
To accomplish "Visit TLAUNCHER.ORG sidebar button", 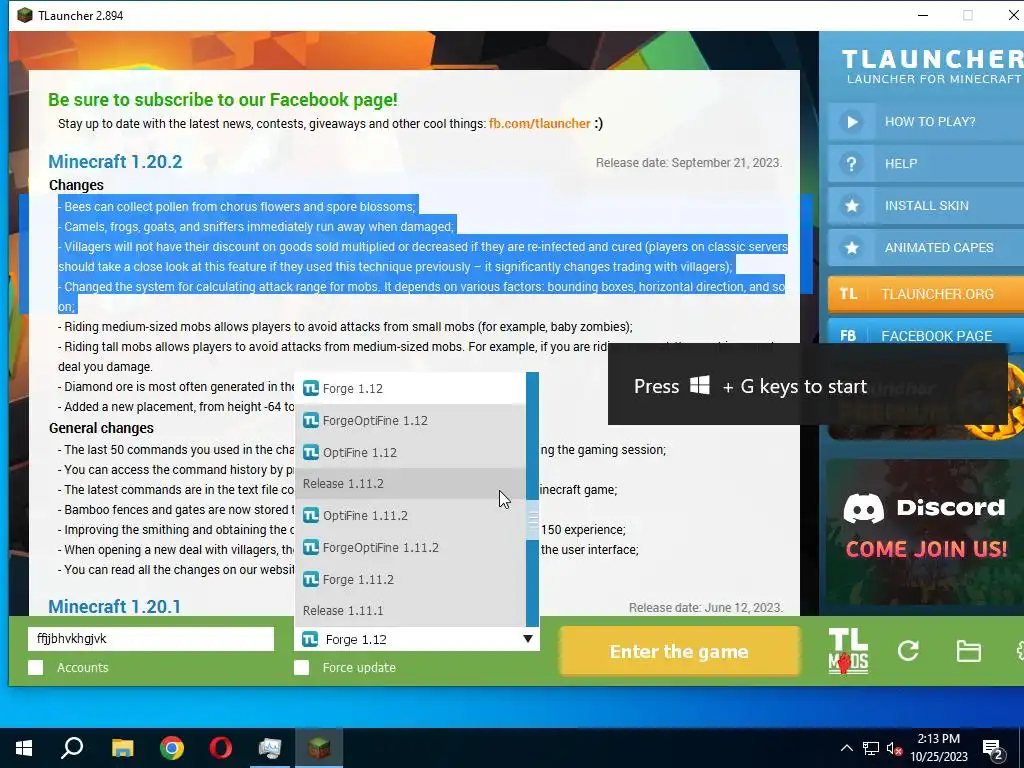I will coord(926,294).
